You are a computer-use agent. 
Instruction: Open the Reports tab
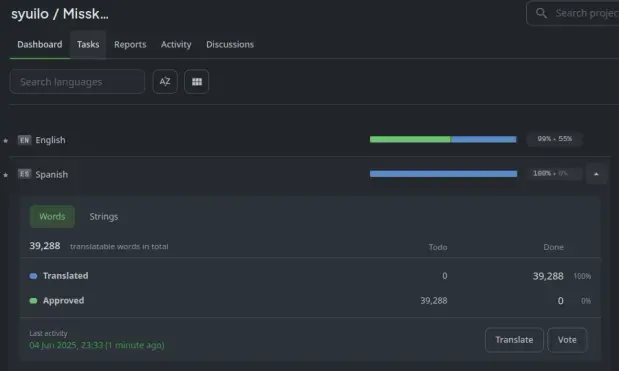130,45
